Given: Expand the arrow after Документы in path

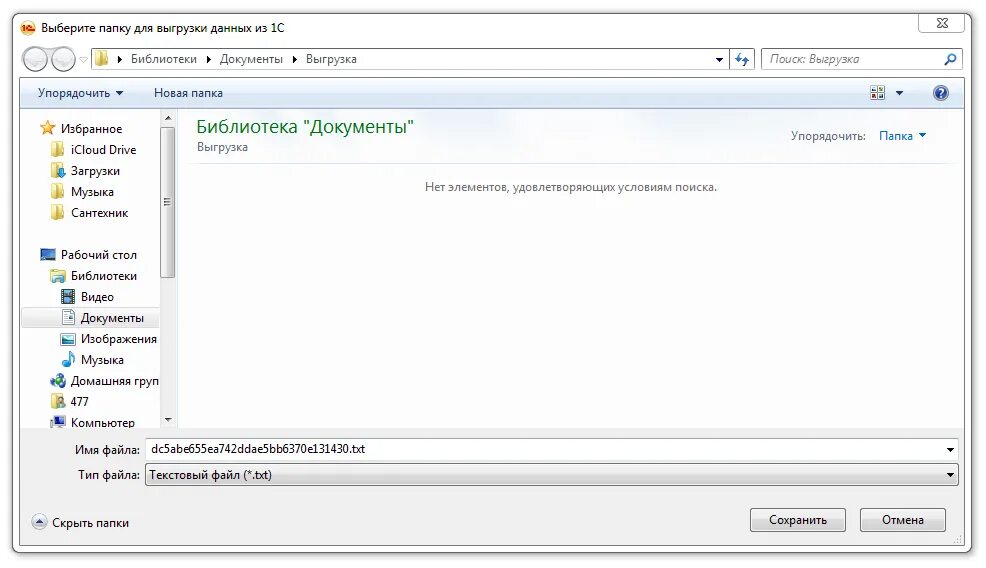Looking at the screenshot, I should pyautogui.click(x=294, y=60).
